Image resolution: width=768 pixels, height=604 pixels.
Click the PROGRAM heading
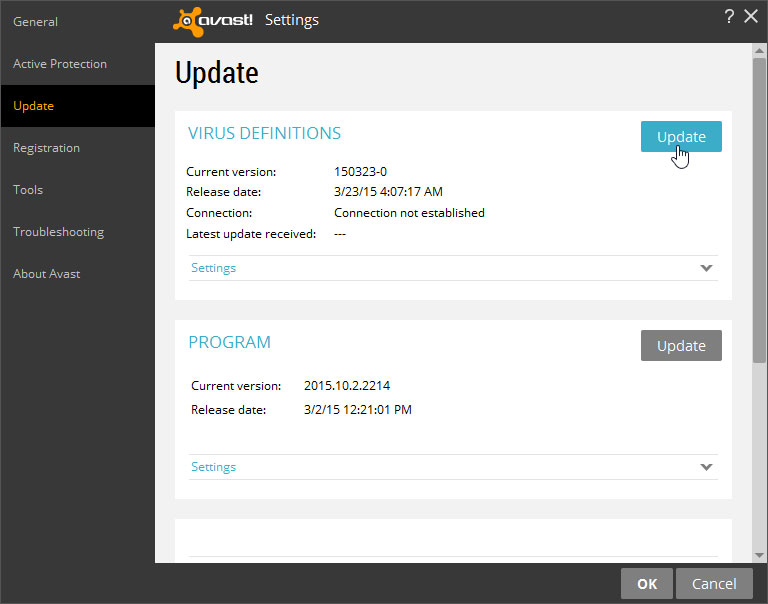[x=230, y=342]
